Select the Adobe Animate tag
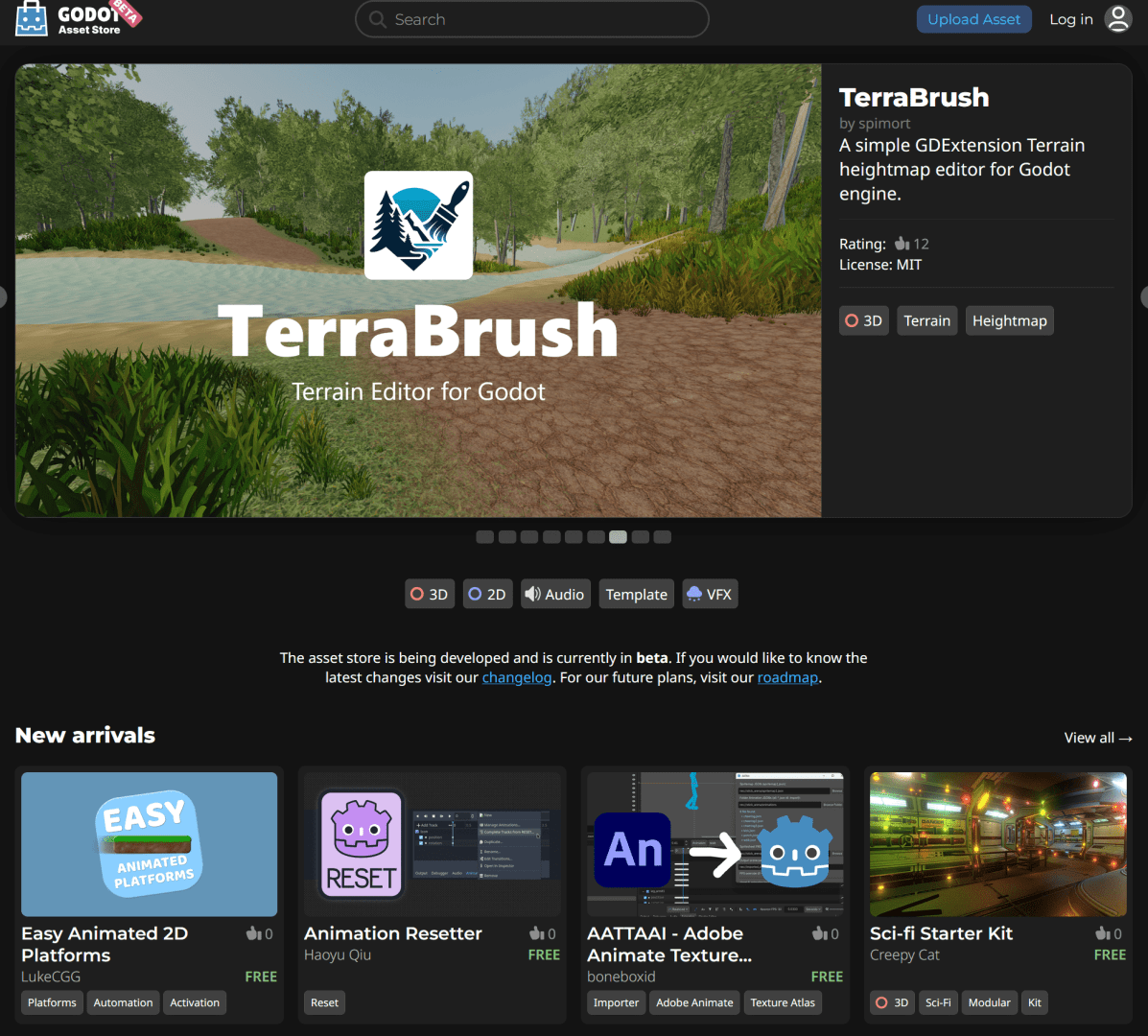 coord(694,1002)
